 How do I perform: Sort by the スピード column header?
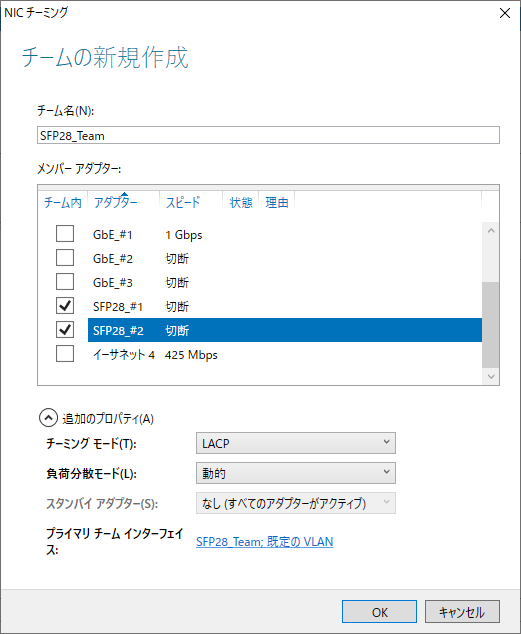click(x=191, y=202)
